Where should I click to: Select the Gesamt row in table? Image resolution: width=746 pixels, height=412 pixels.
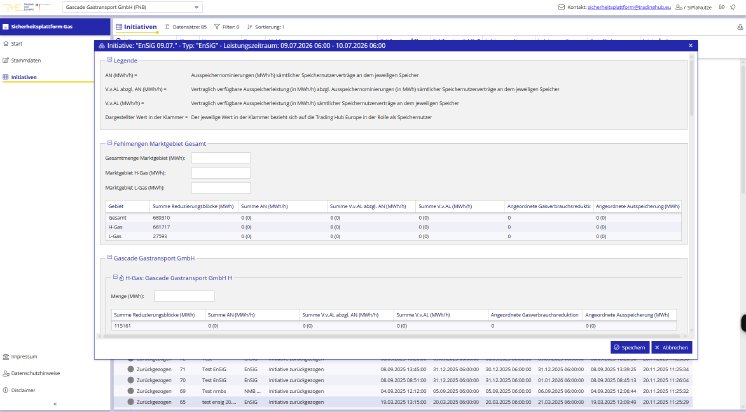pos(393,218)
